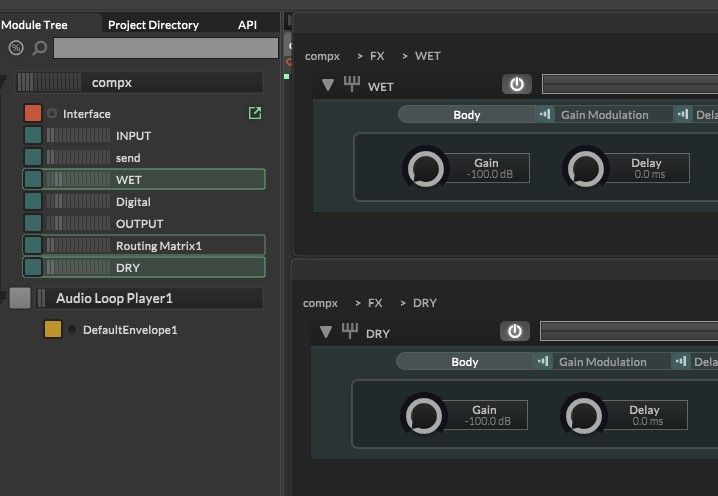This screenshot has height=496, width=718.
Task: Click the search magnifier icon in Module Tree
Action: coord(40,48)
